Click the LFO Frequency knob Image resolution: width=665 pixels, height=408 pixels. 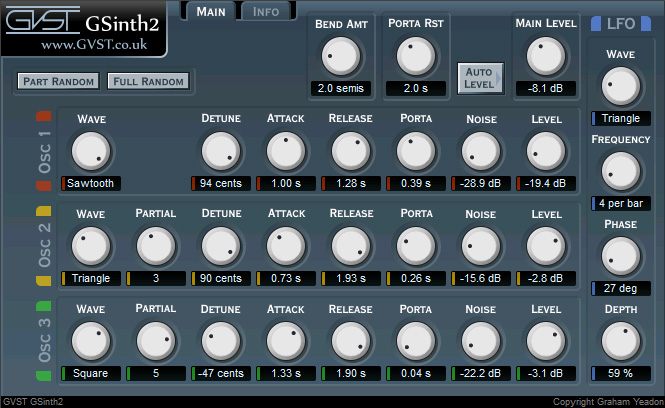(x=621, y=171)
